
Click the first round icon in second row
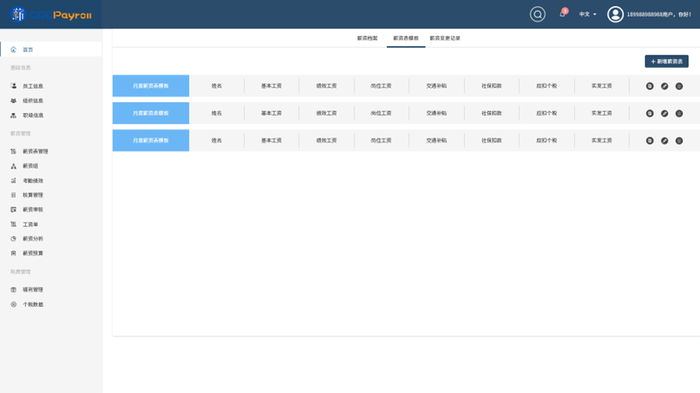pyautogui.click(x=650, y=113)
